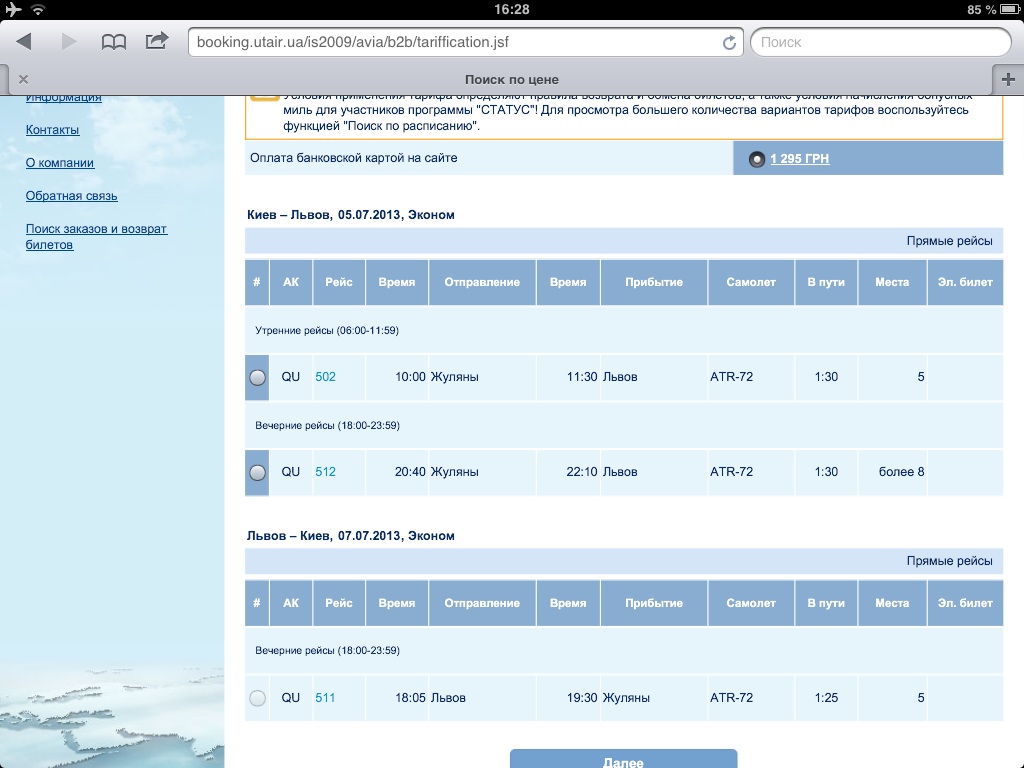Screen dimensions: 1024x768
Task: Open flight number 511 link
Action: 325,698
